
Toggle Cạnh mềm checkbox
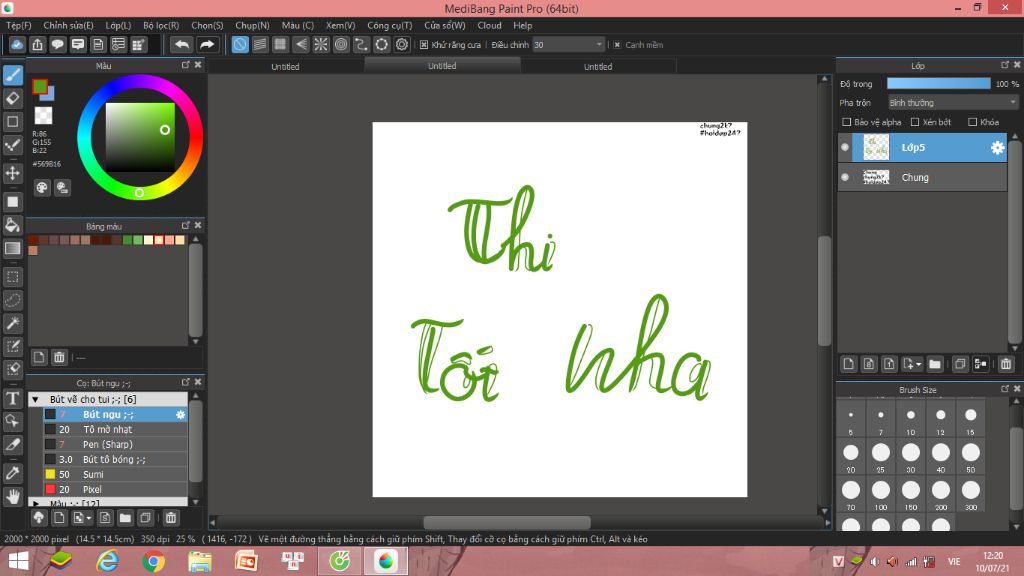tap(617, 44)
